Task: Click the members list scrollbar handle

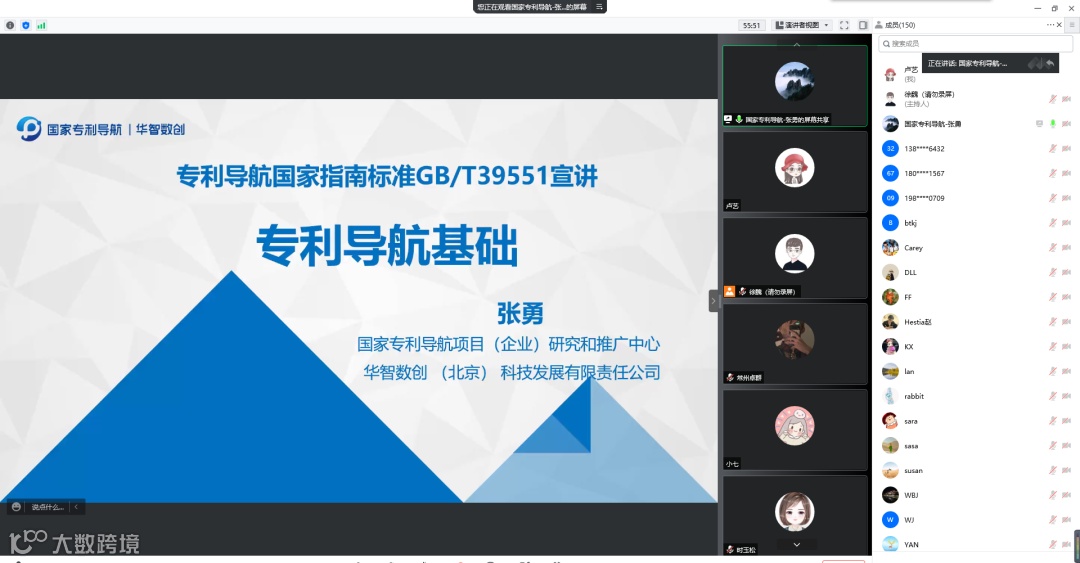Action: [1077, 544]
